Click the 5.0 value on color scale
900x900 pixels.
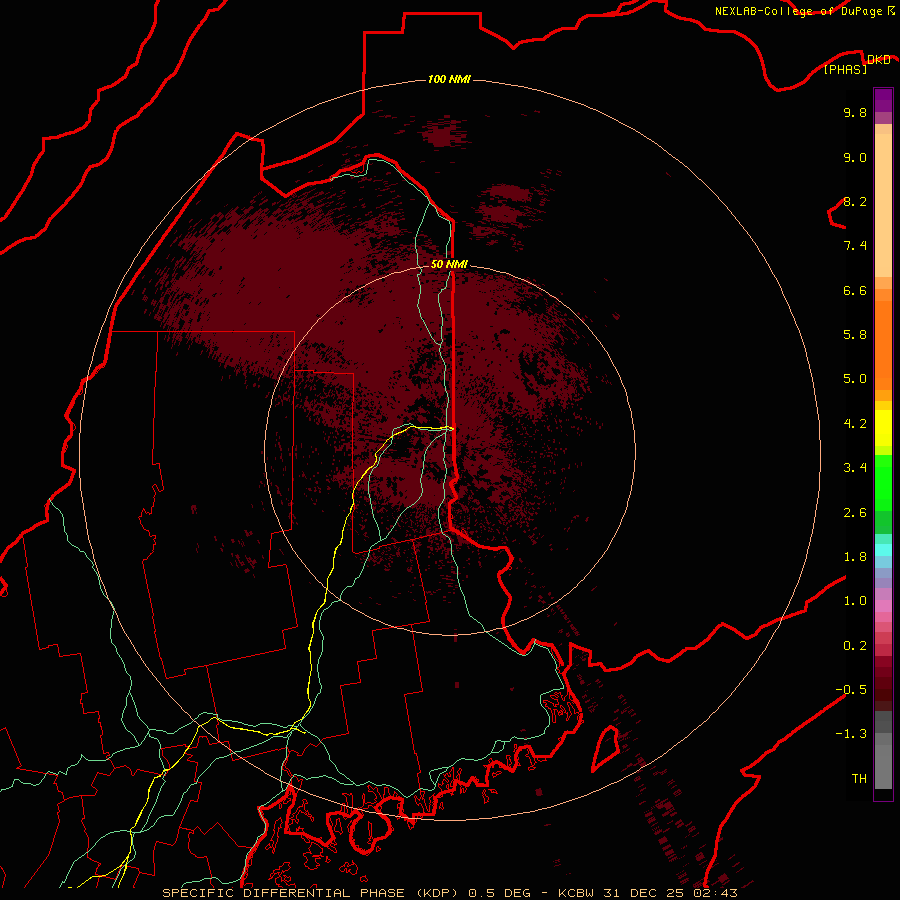click(x=855, y=379)
